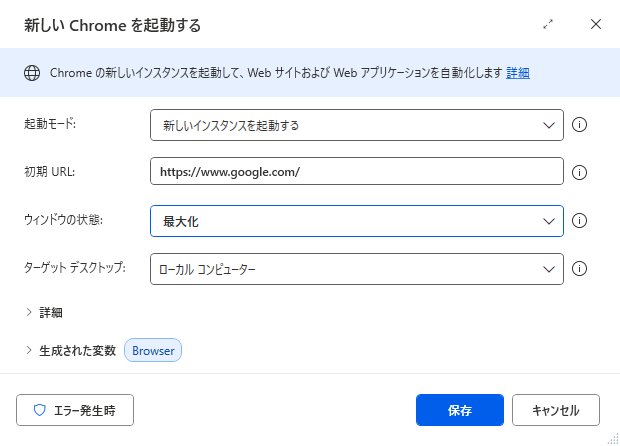Open the 起動モード dropdown
This screenshot has width=620, height=446.
tap(357, 125)
